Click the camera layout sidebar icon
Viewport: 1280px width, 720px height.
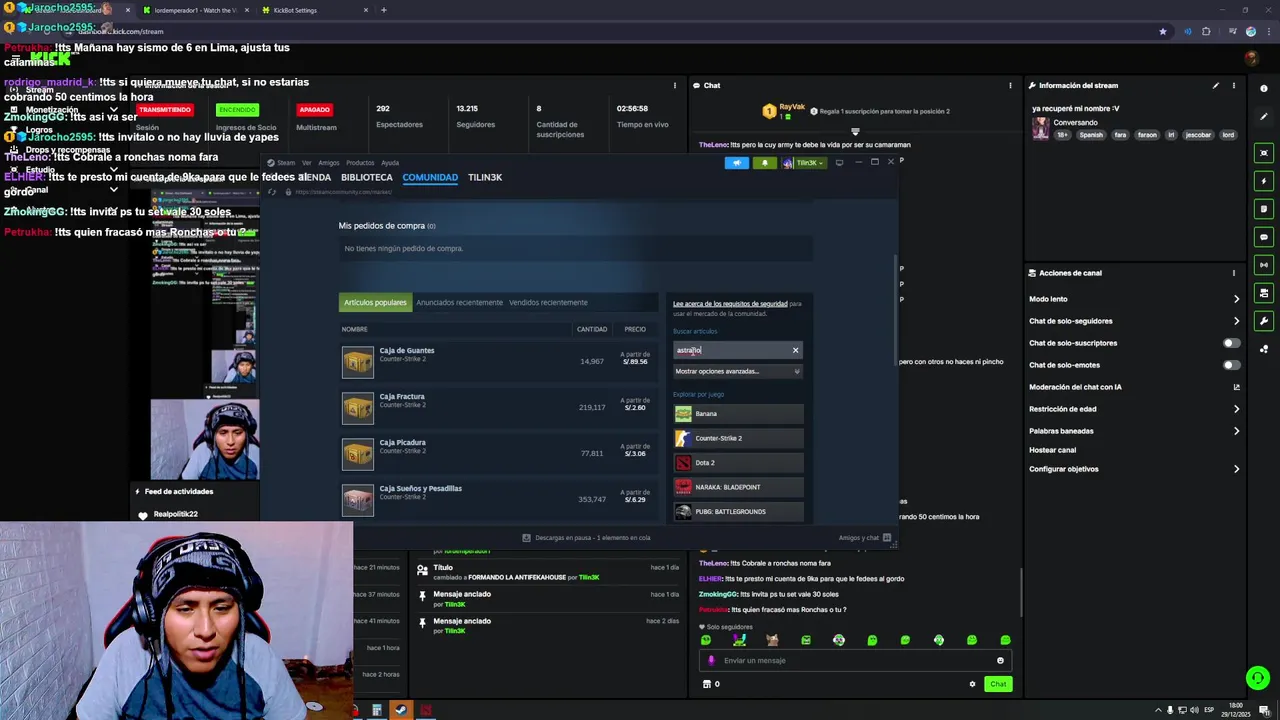[1264, 293]
